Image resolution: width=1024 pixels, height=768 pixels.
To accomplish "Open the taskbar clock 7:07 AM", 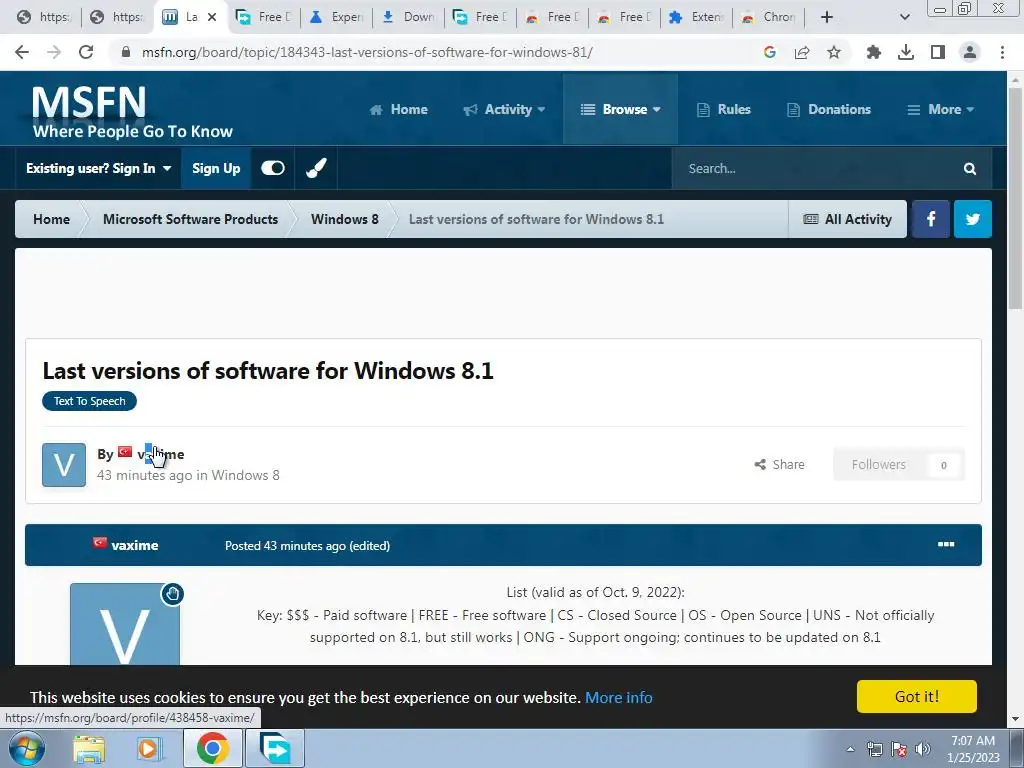I will pos(973,749).
